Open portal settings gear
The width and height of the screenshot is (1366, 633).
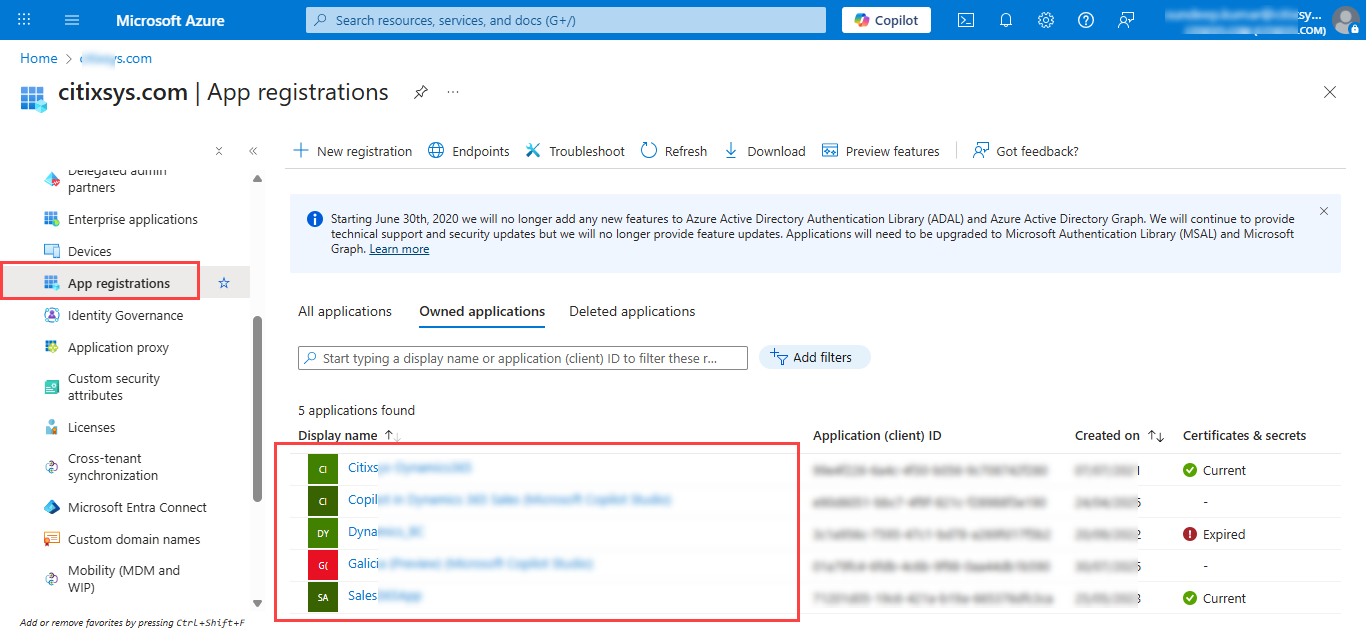(x=1046, y=20)
